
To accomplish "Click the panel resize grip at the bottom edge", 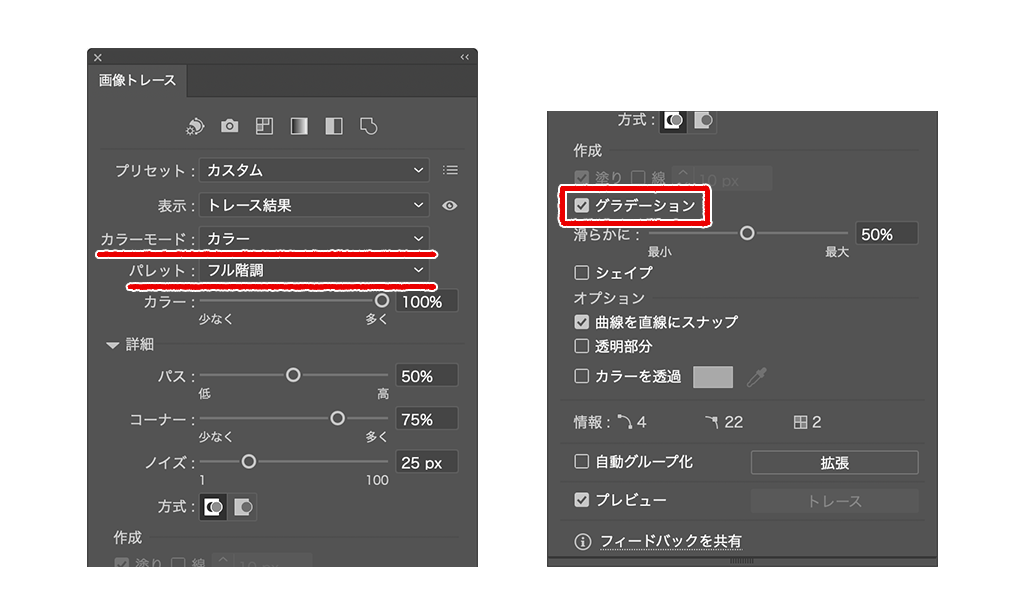I will coord(742,561).
